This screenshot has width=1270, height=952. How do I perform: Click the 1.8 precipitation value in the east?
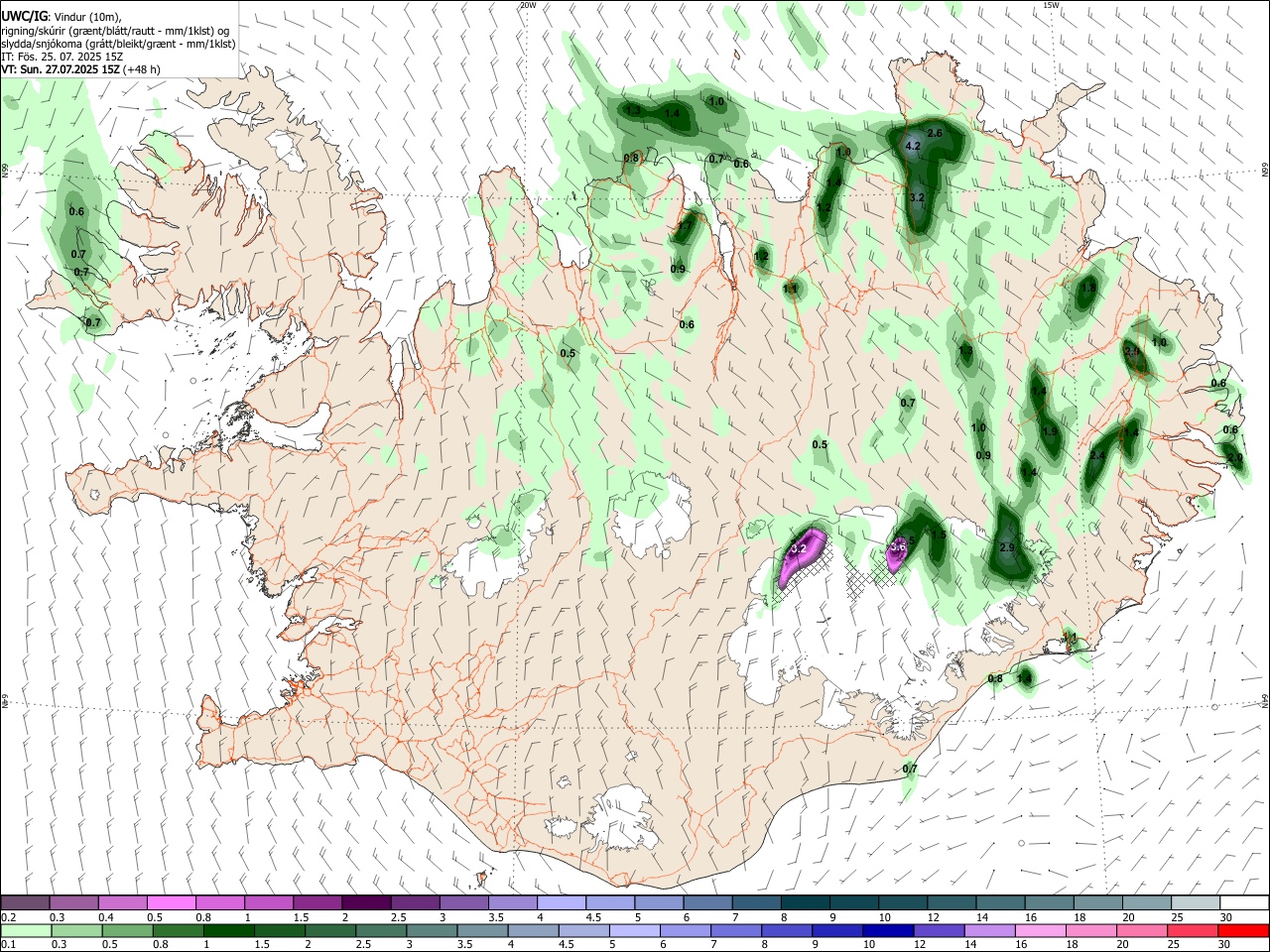pos(1088,288)
